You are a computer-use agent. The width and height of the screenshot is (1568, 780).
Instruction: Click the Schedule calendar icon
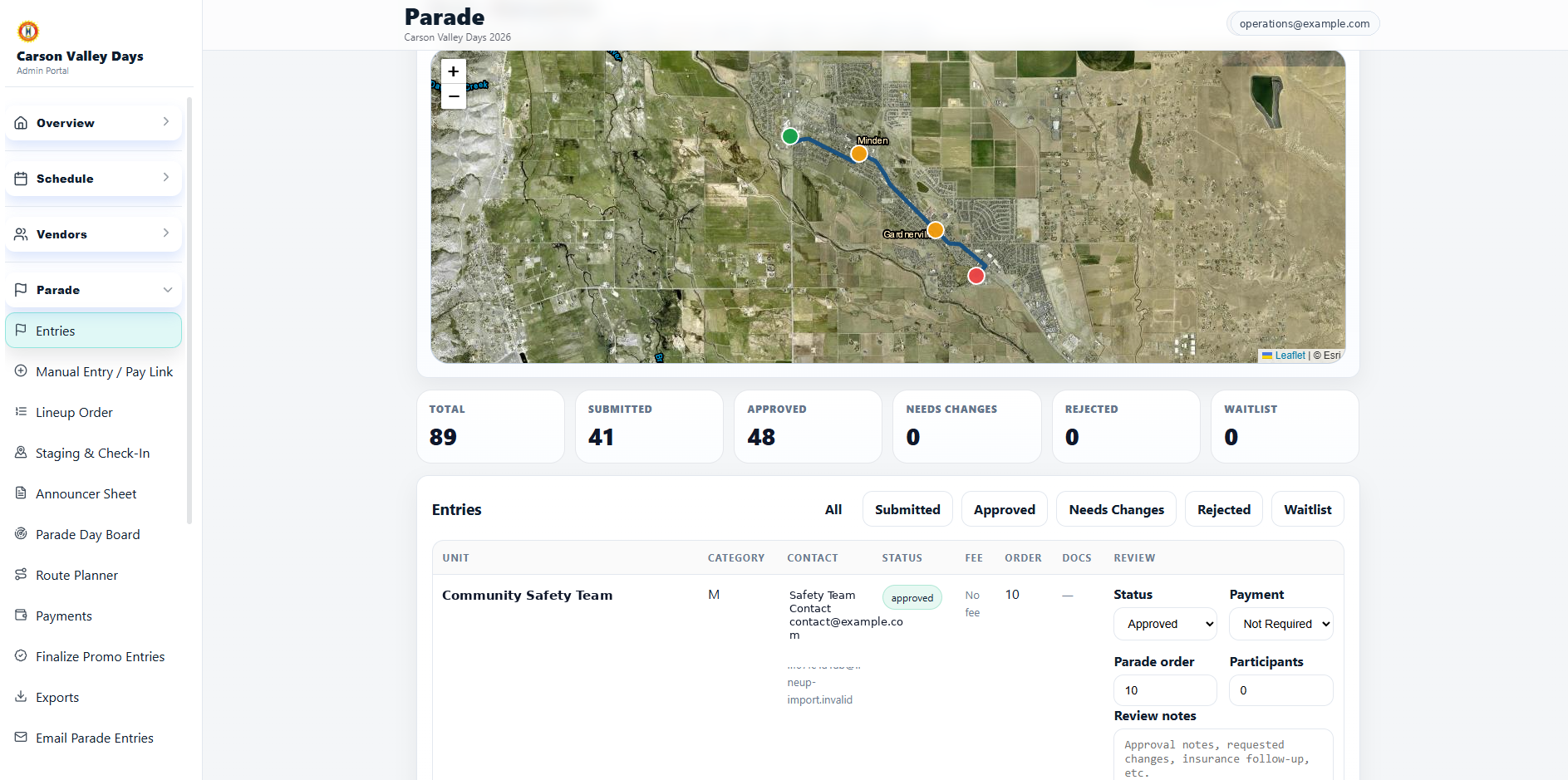21,179
